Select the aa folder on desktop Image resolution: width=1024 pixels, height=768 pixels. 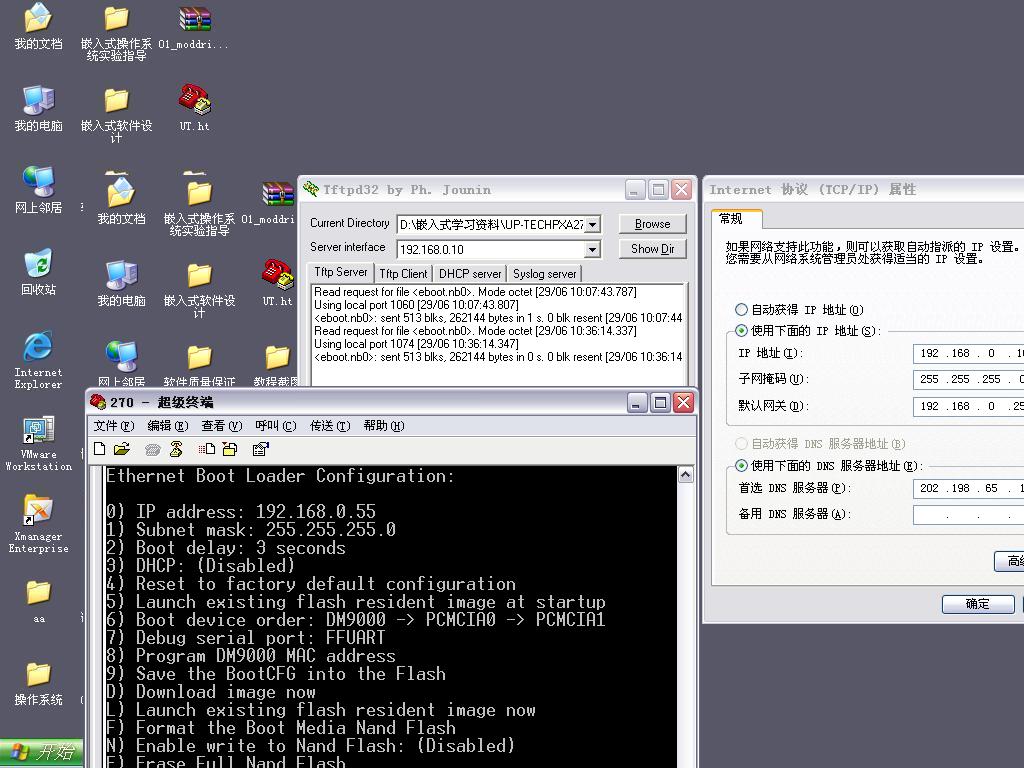[39, 601]
